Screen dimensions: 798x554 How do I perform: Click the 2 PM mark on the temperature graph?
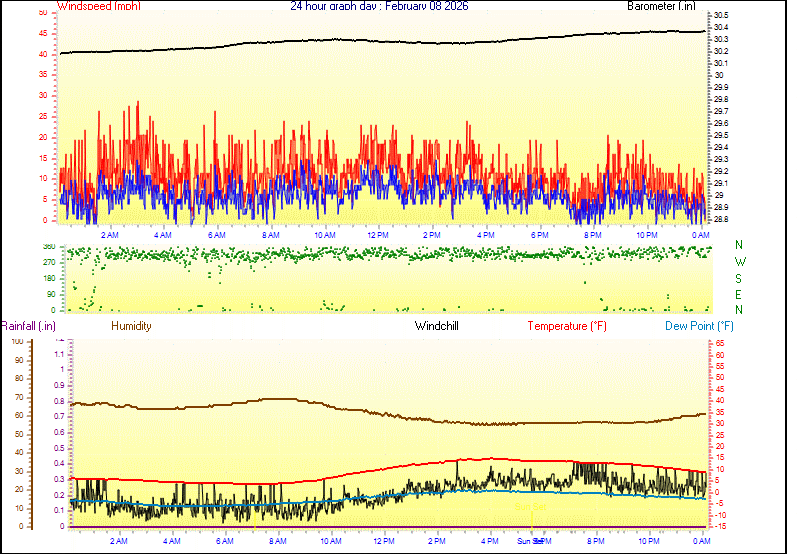437,541
